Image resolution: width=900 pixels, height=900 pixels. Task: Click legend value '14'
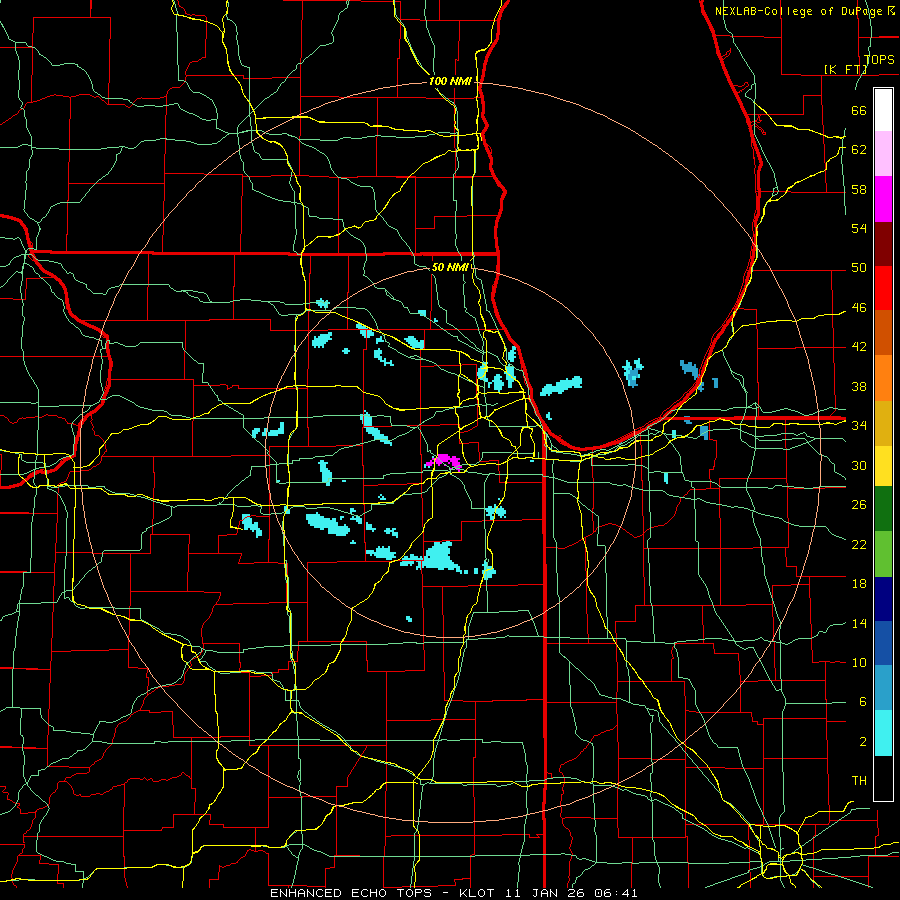click(x=859, y=623)
